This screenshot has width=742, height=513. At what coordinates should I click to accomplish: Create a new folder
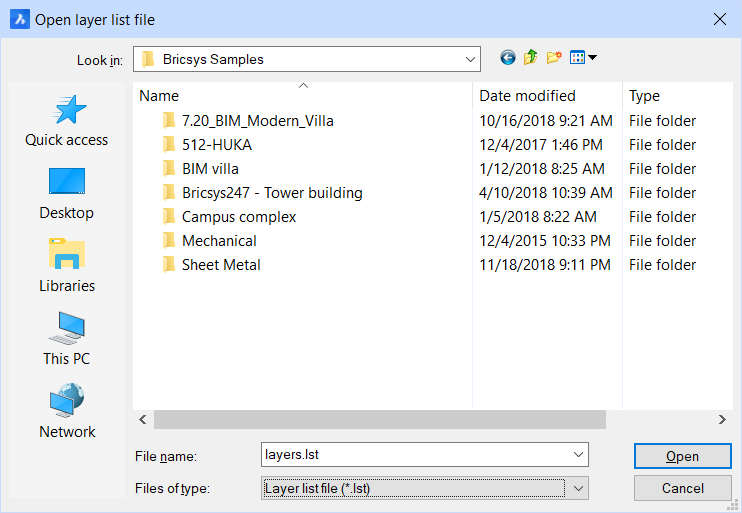click(x=553, y=58)
